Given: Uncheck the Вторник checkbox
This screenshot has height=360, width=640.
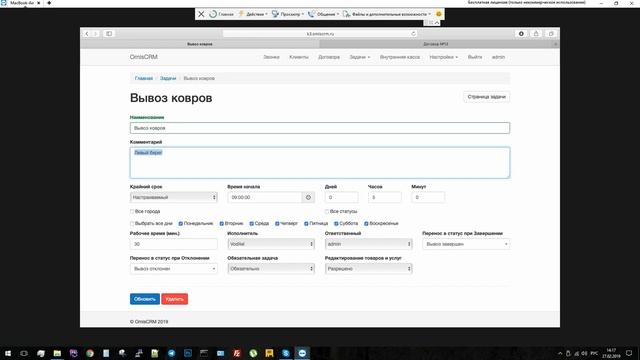Looking at the screenshot, I should [x=222, y=224].
